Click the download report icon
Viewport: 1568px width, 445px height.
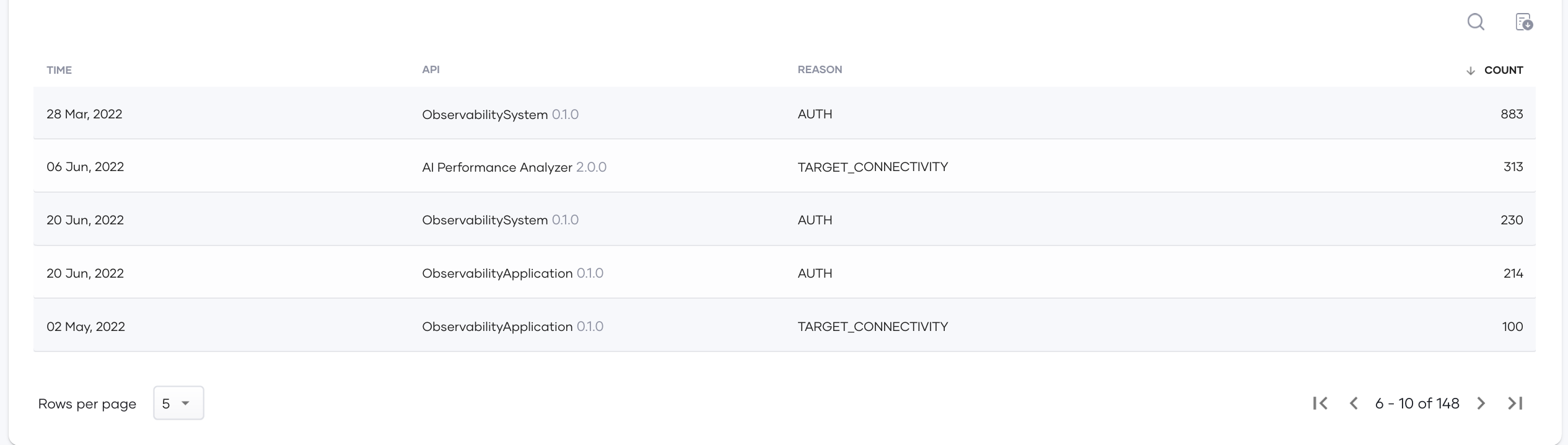1524,22
